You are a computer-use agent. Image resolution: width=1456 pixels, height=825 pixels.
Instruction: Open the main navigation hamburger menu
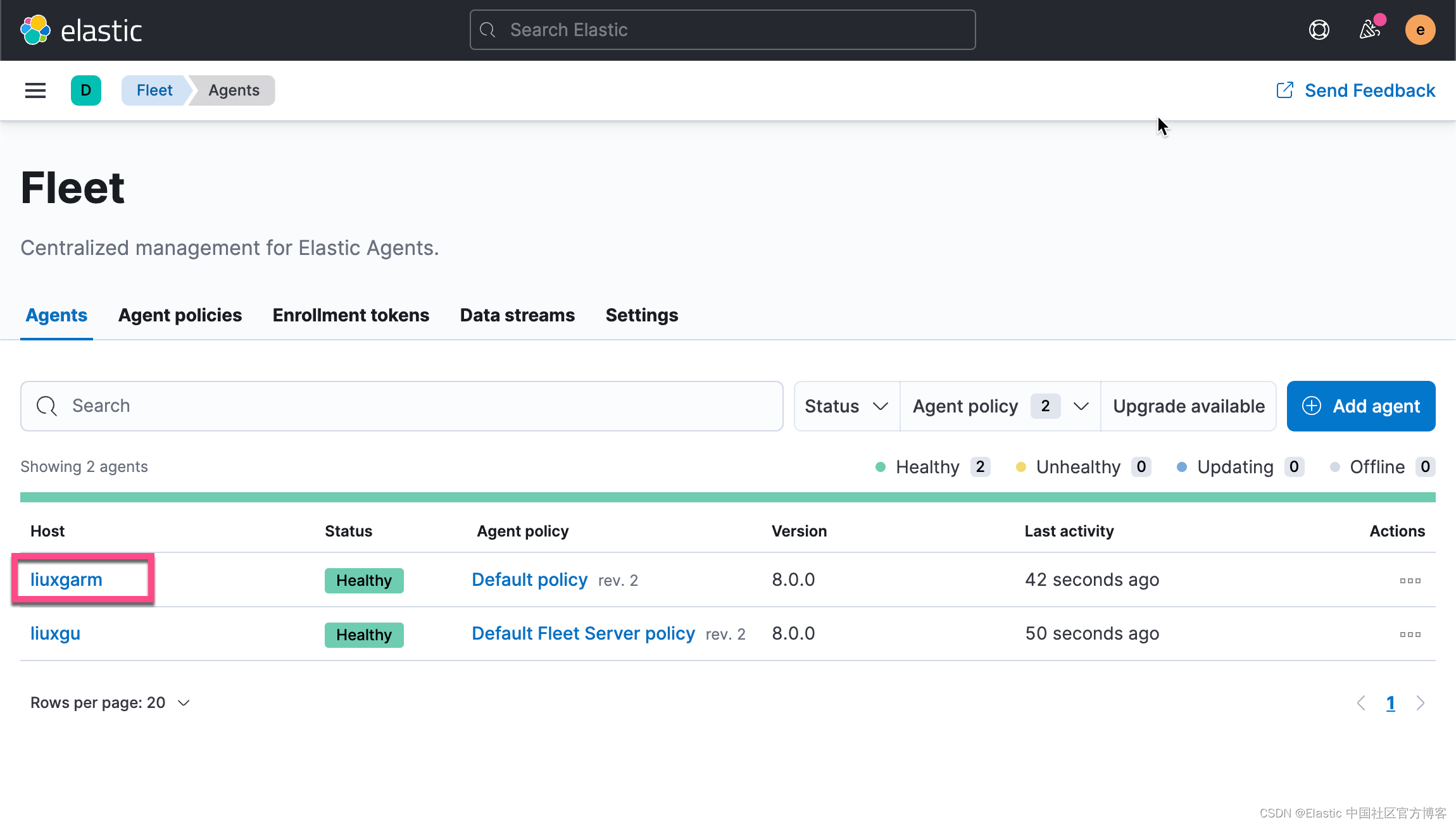click(x=35, y=90)
